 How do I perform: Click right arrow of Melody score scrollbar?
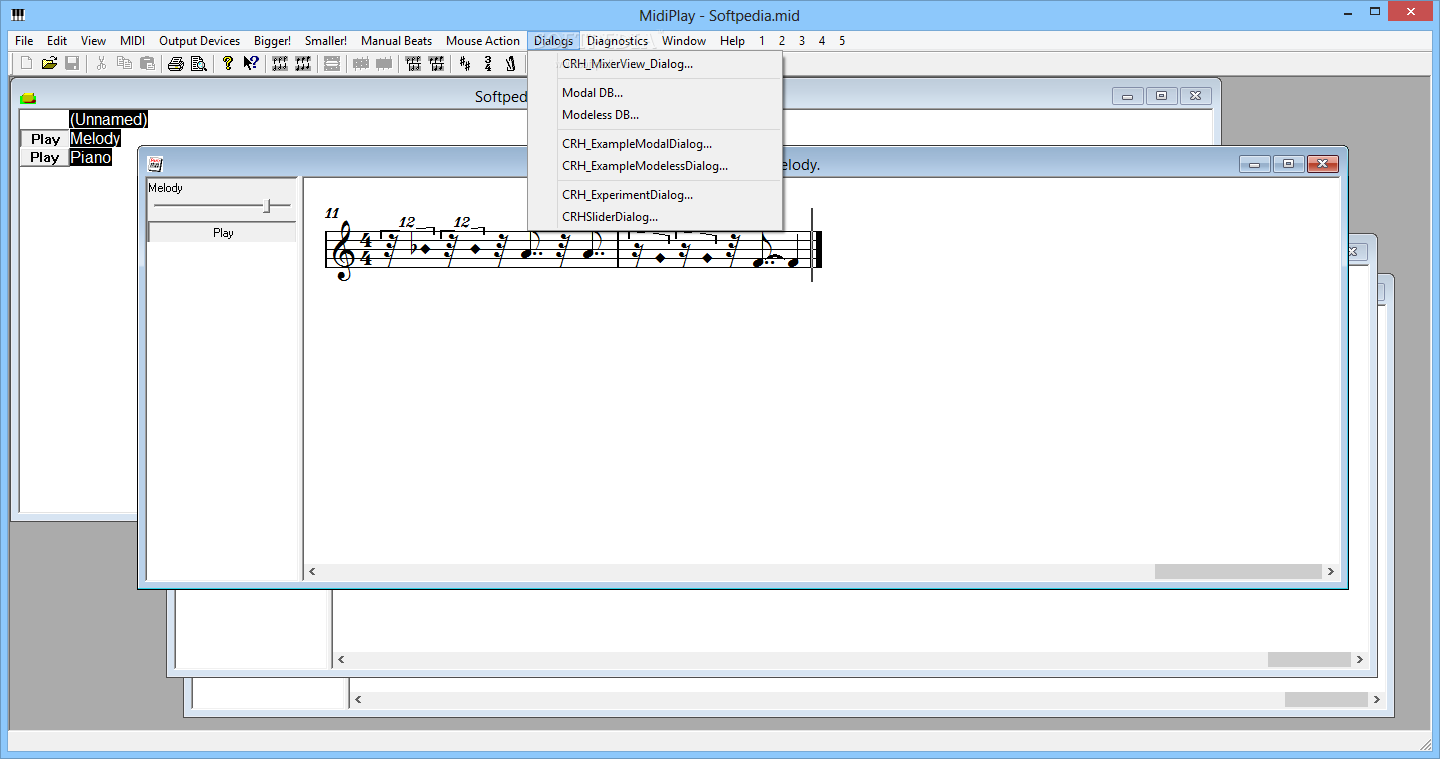point(1331,571)
